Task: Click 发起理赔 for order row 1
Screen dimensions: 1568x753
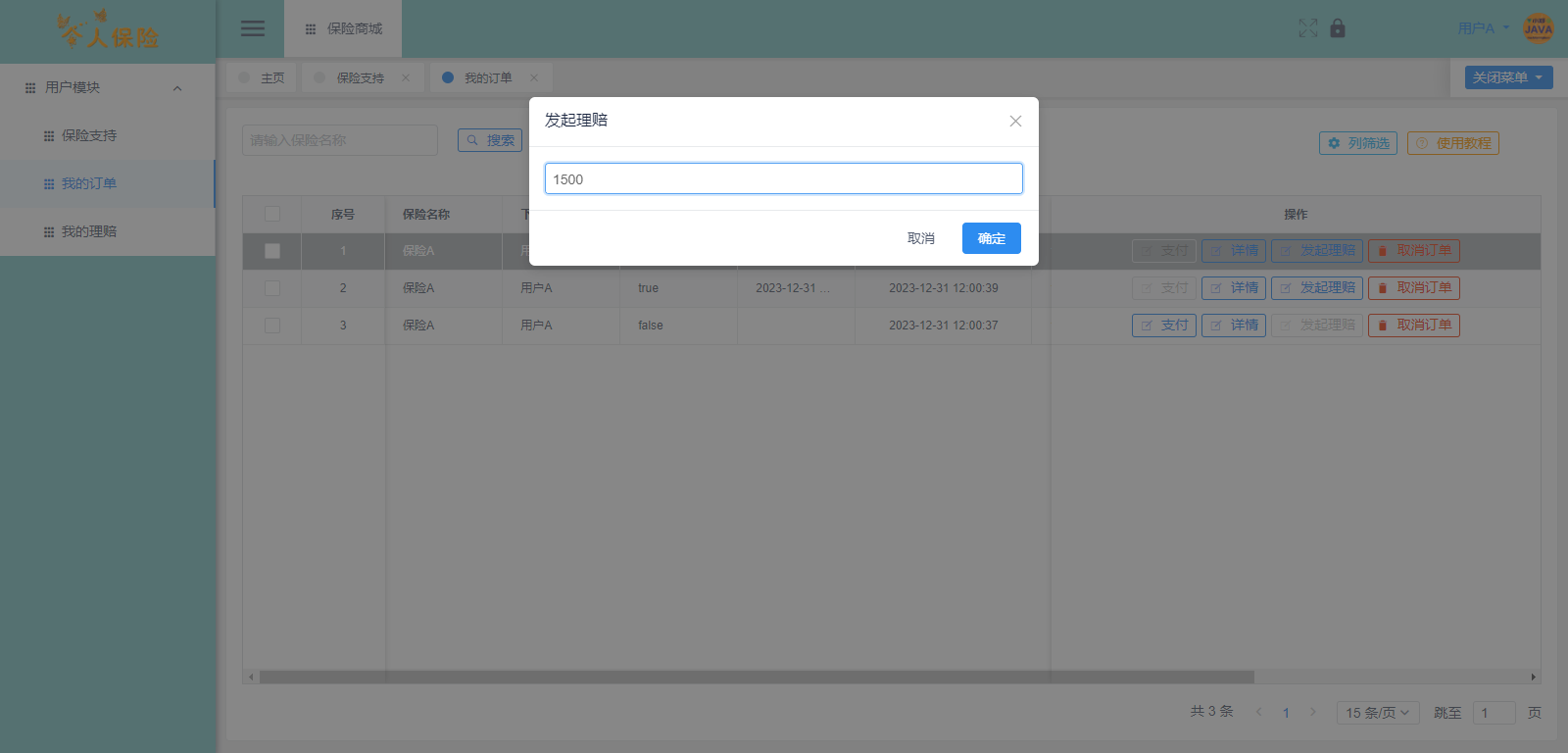Action: (1317, 251)
